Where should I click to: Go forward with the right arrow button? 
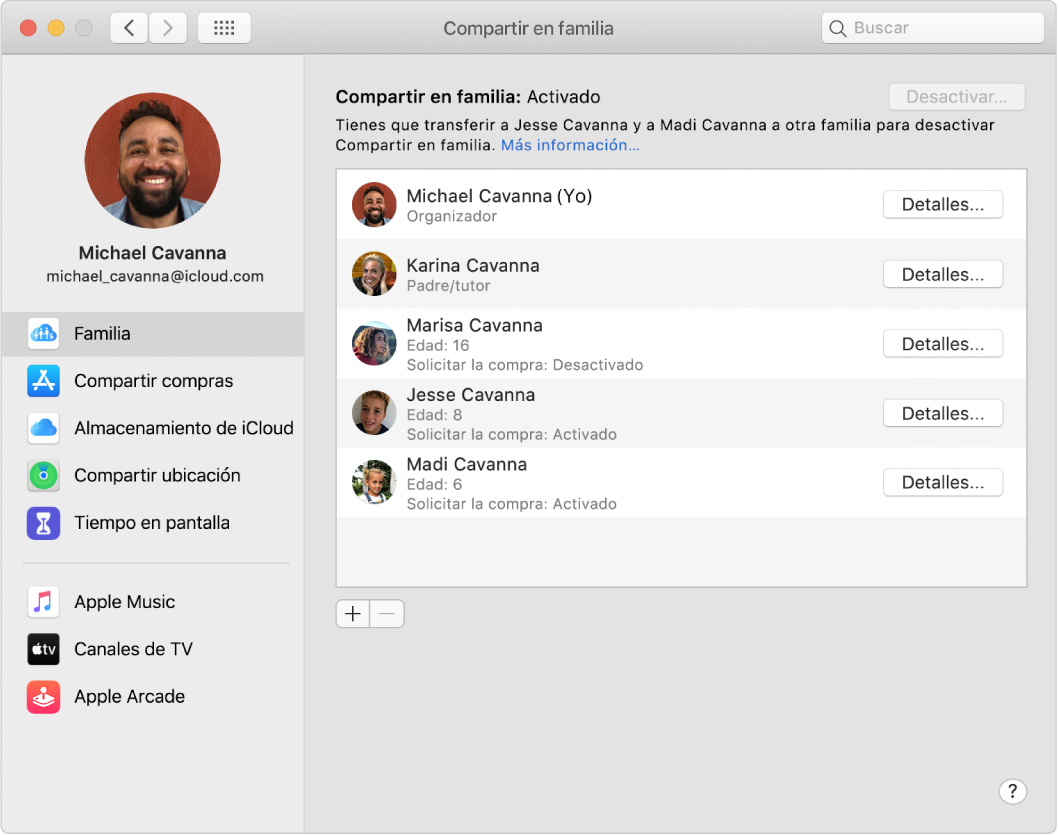click(x=167, y=28)
